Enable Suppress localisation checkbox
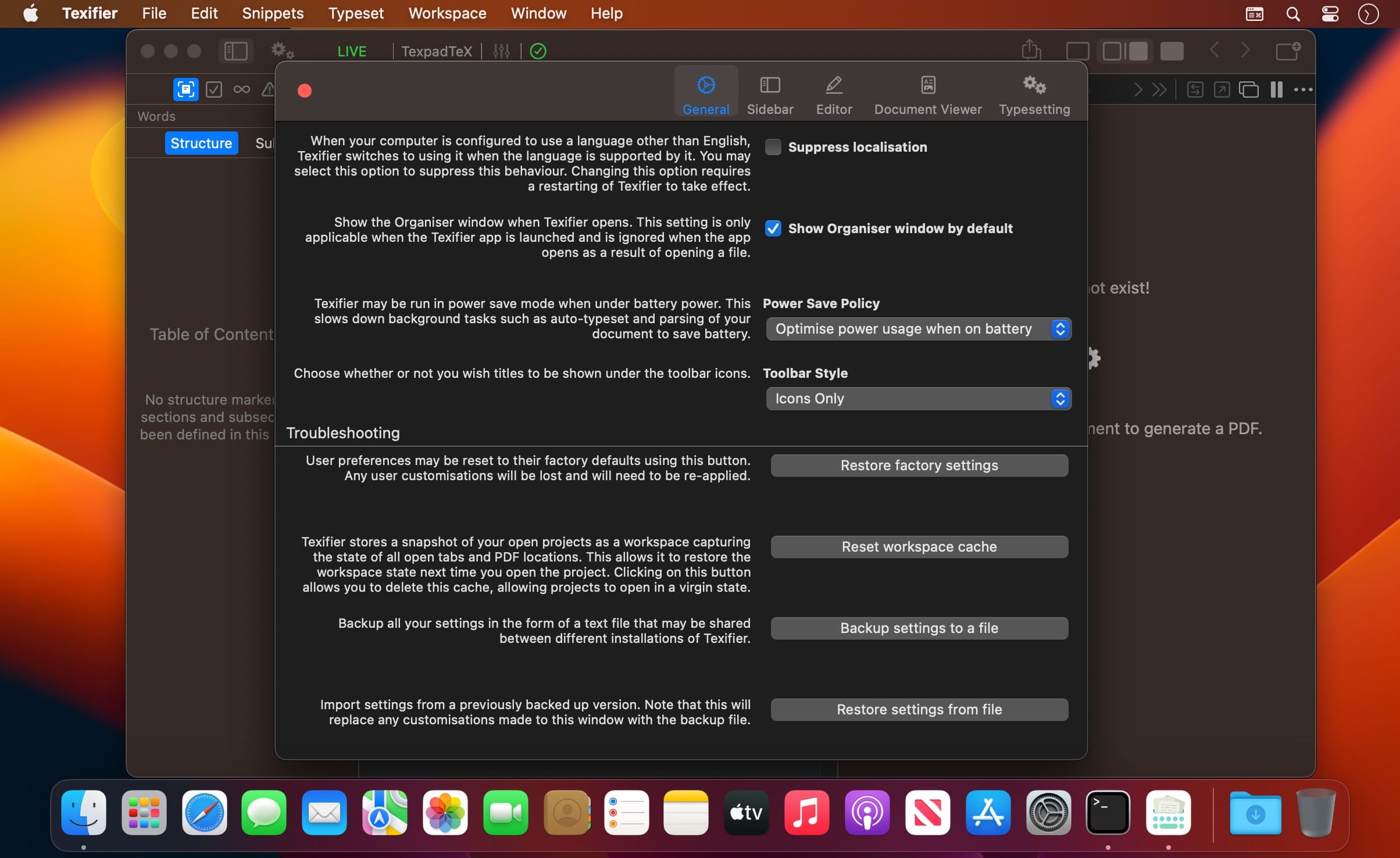 pos(773,147)
